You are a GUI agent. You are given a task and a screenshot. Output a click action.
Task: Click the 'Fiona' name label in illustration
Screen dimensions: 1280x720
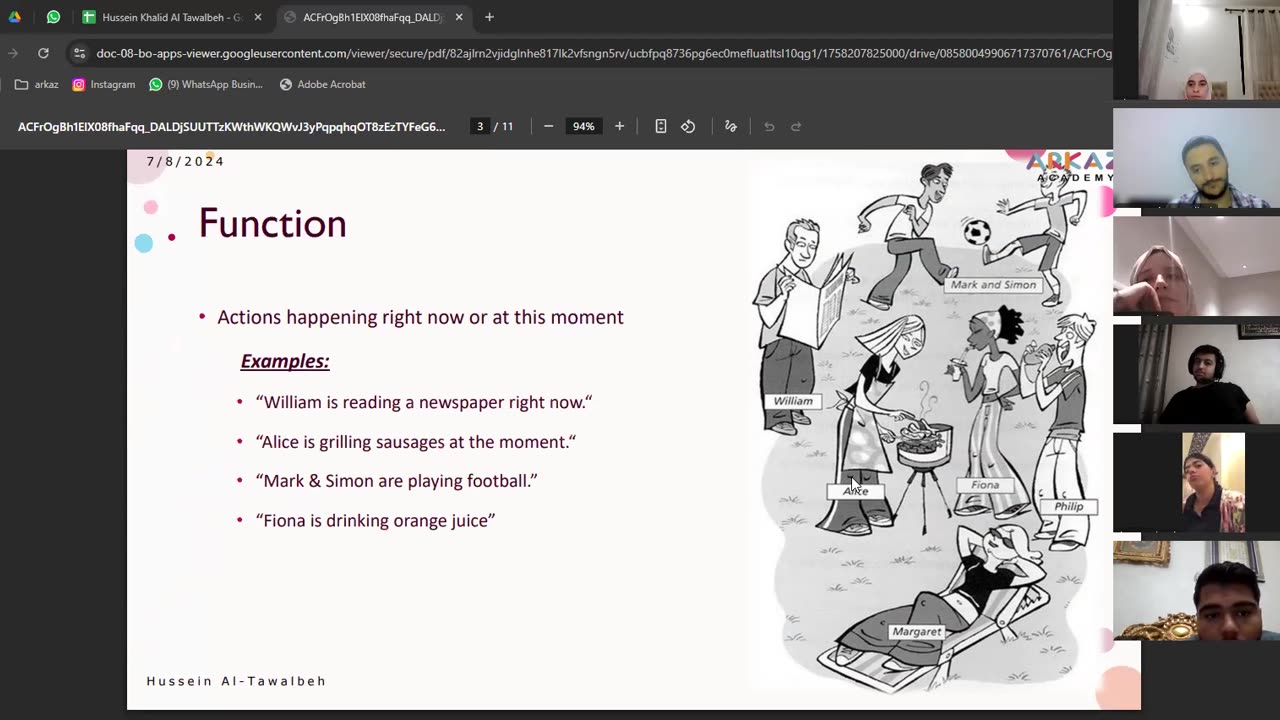coord(985,485)
